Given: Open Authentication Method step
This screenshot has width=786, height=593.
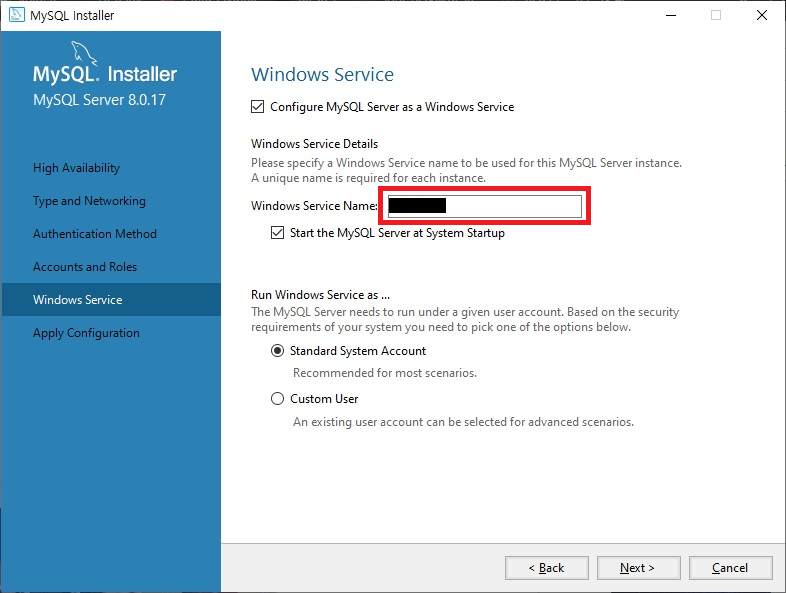Looking at the screenshot, I should (x=95, y=234).
